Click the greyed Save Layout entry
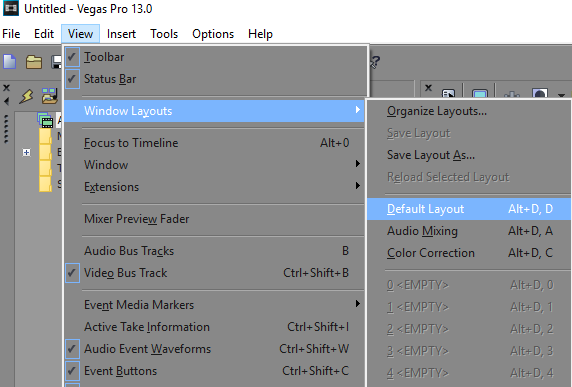Screen dimensions: 572x387 point(469,133)
